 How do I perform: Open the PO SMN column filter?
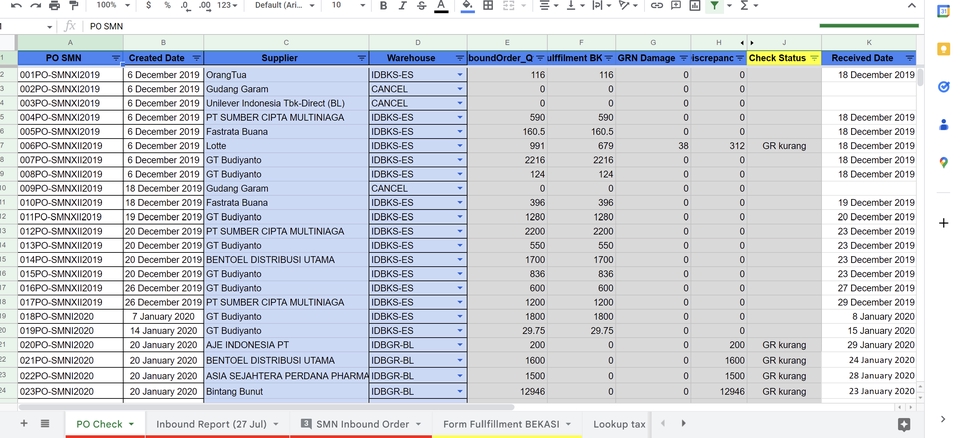click(x=116, y=58)
